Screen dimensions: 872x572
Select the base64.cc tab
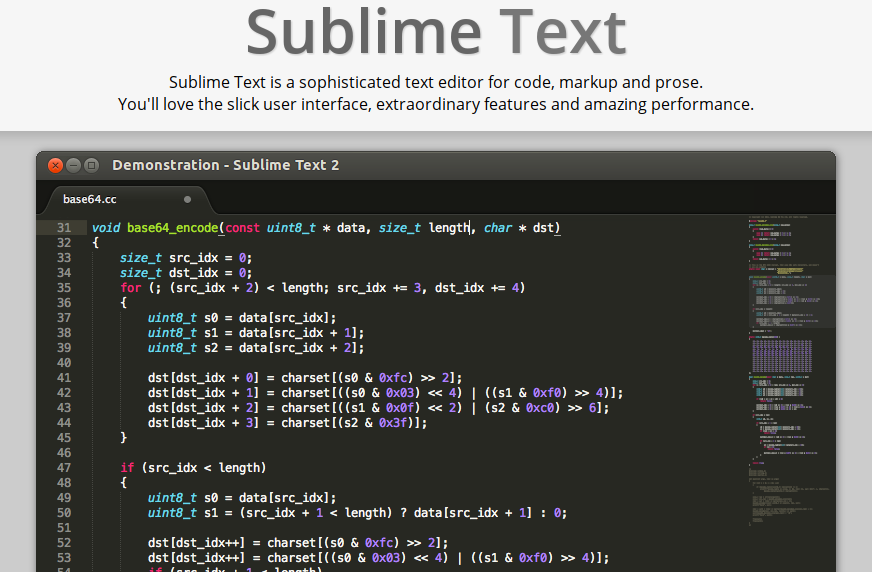[127, 200]
